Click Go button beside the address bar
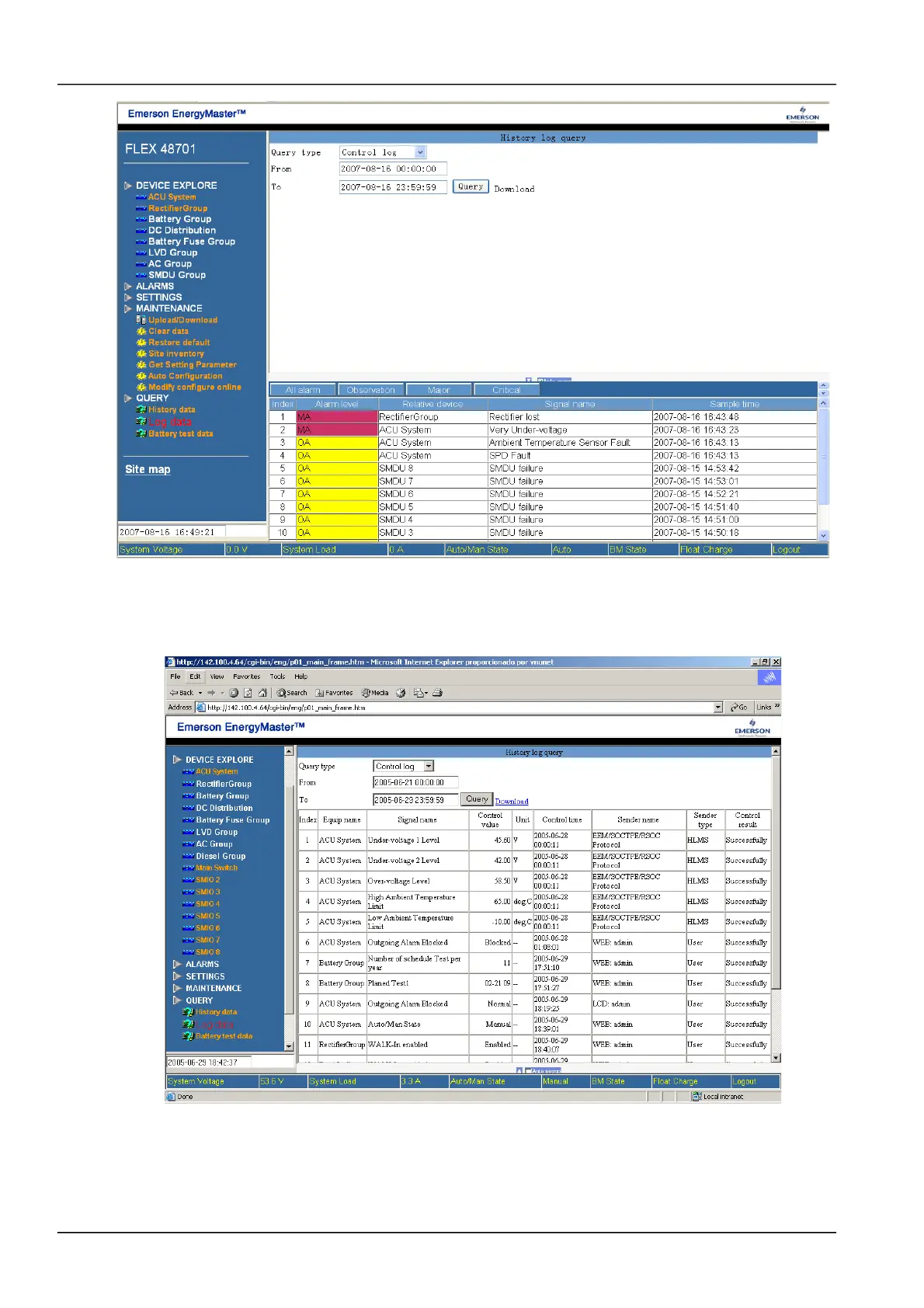924x1308 pixels. click(739, 708)
